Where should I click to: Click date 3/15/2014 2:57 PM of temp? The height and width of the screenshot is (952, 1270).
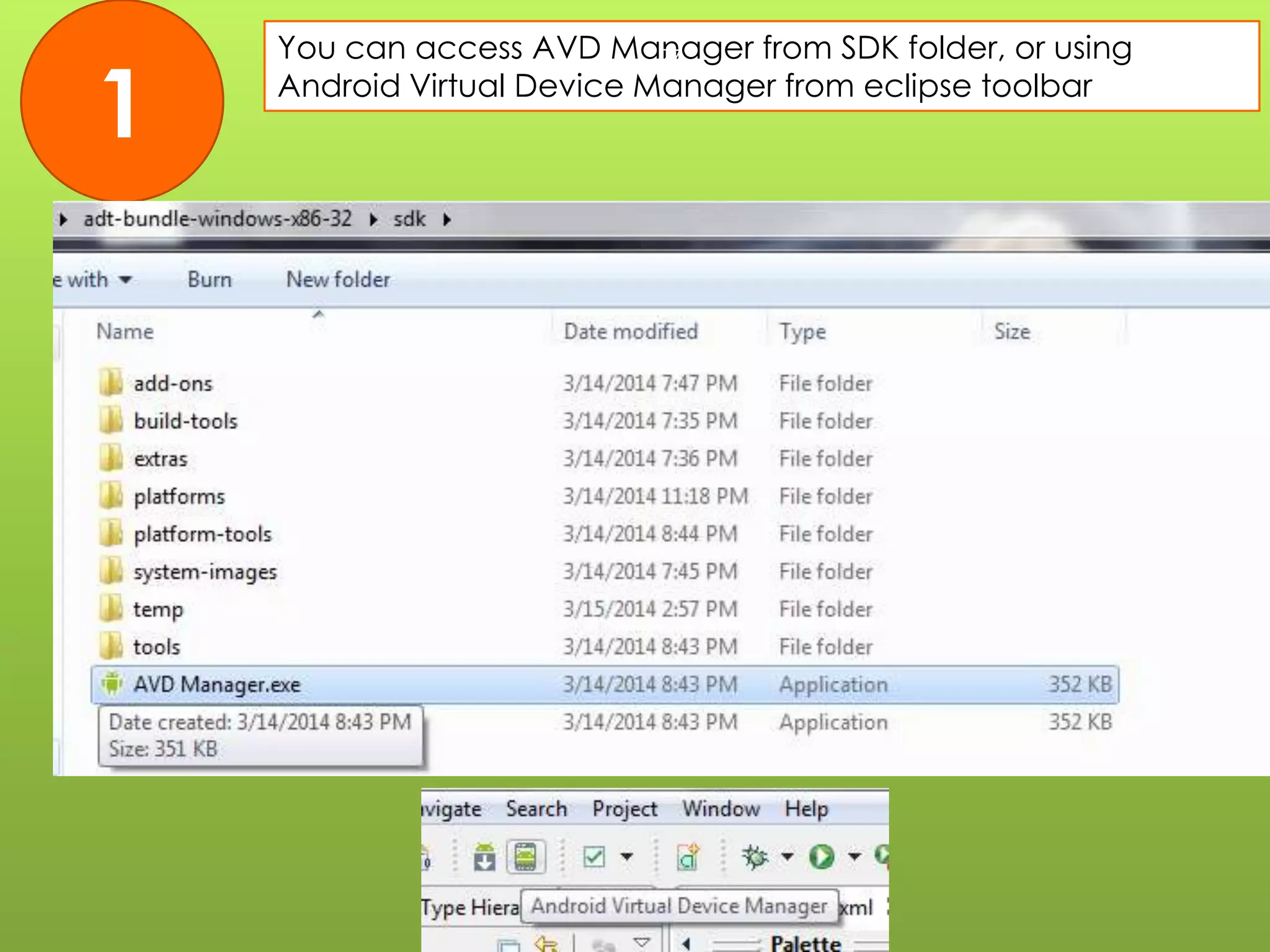click(651, 609)
